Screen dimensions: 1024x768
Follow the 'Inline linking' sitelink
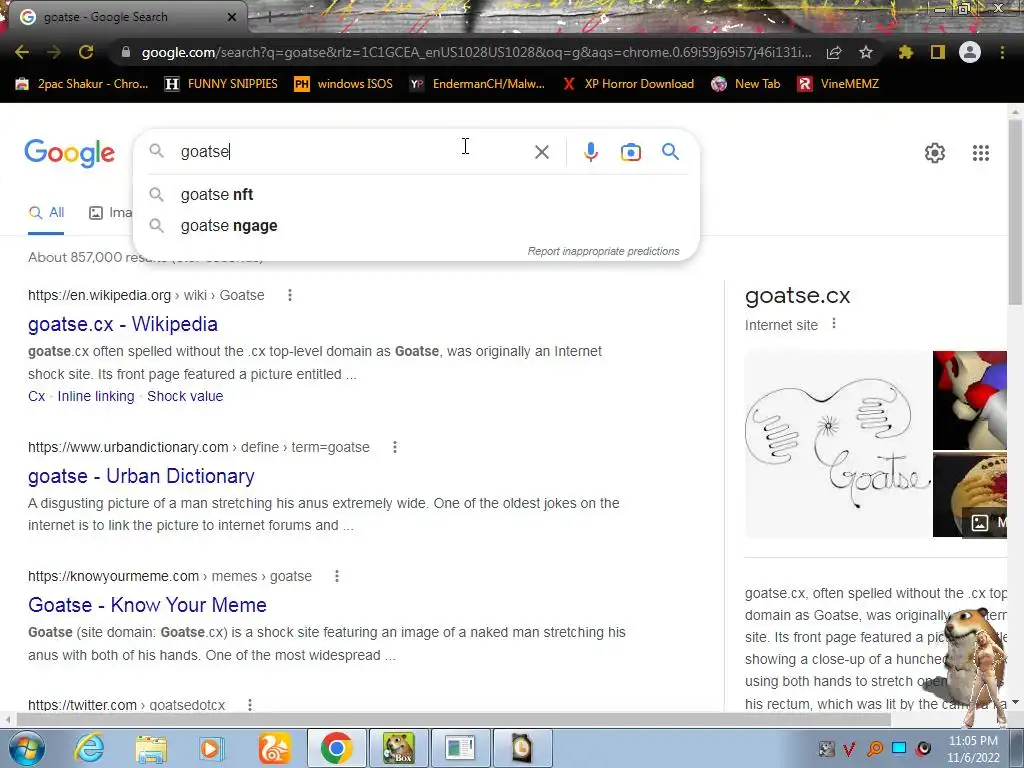(x=96, y=396)
